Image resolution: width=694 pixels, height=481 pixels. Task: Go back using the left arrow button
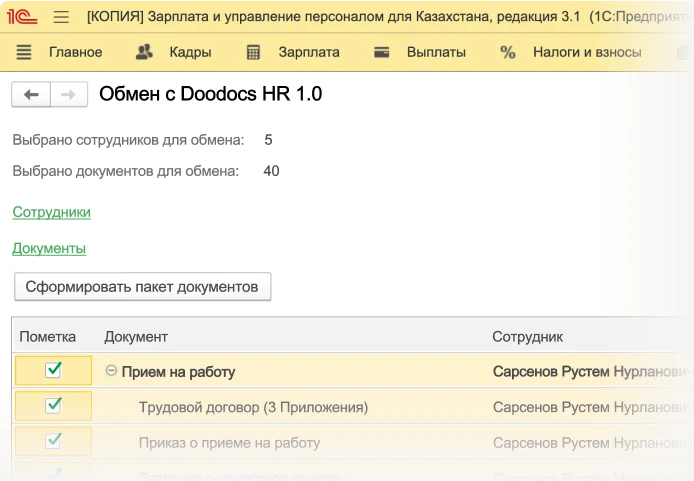(31, 94)
